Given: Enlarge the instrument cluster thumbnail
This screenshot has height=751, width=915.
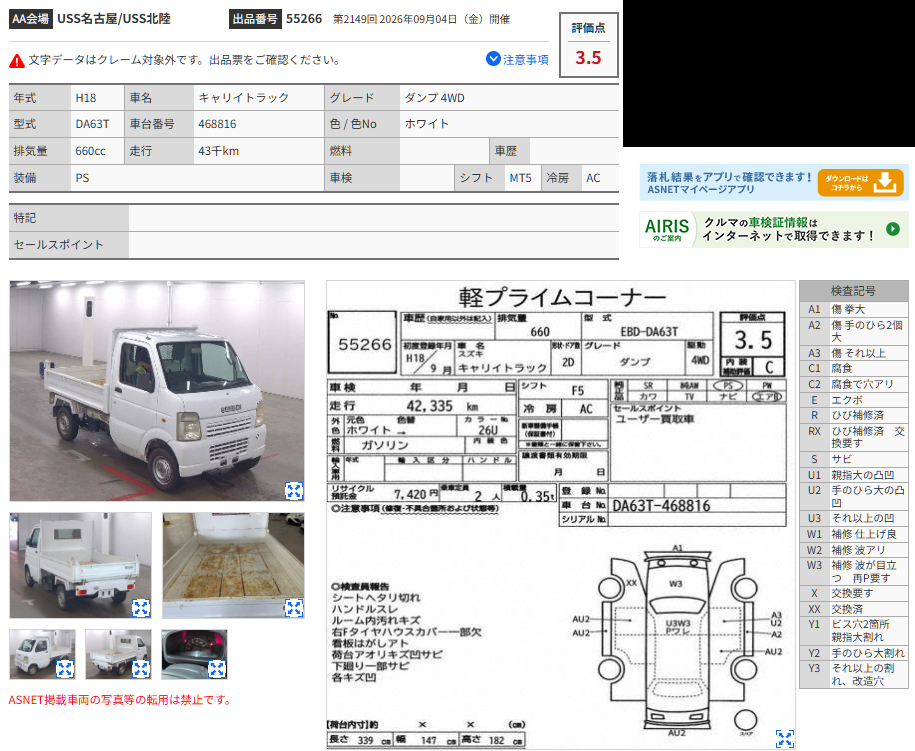Looking at the screenshot, I should [x=216, y=669].
